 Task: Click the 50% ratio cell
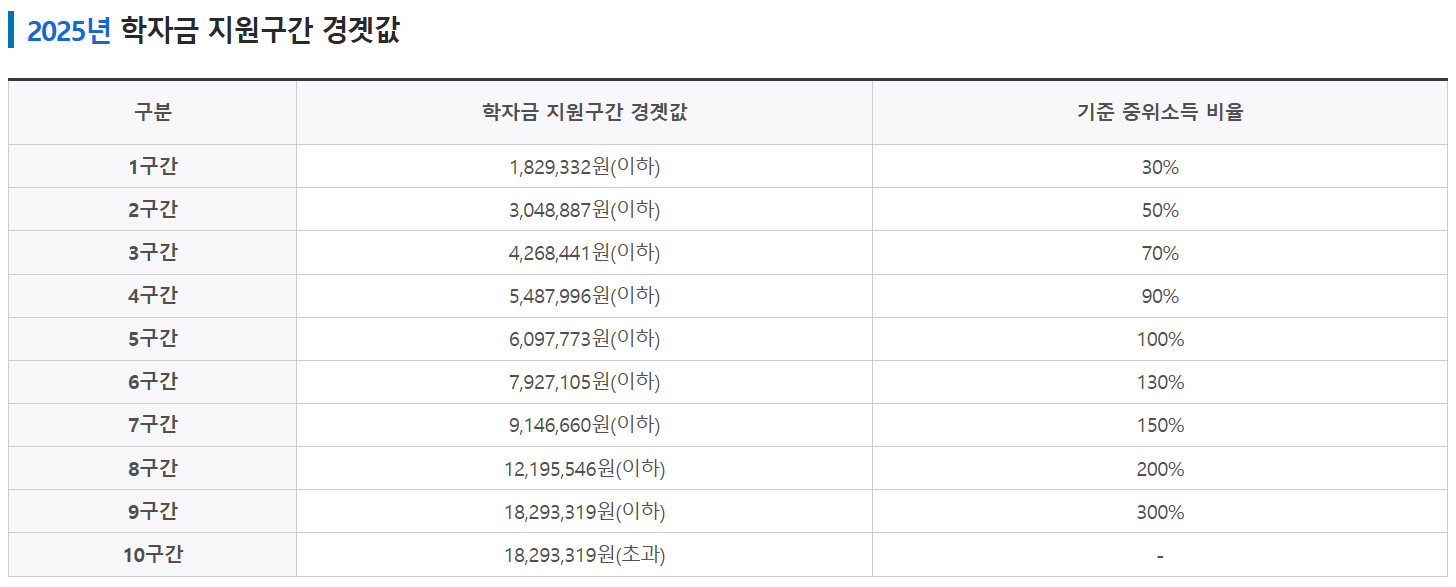click(1160, 211)
